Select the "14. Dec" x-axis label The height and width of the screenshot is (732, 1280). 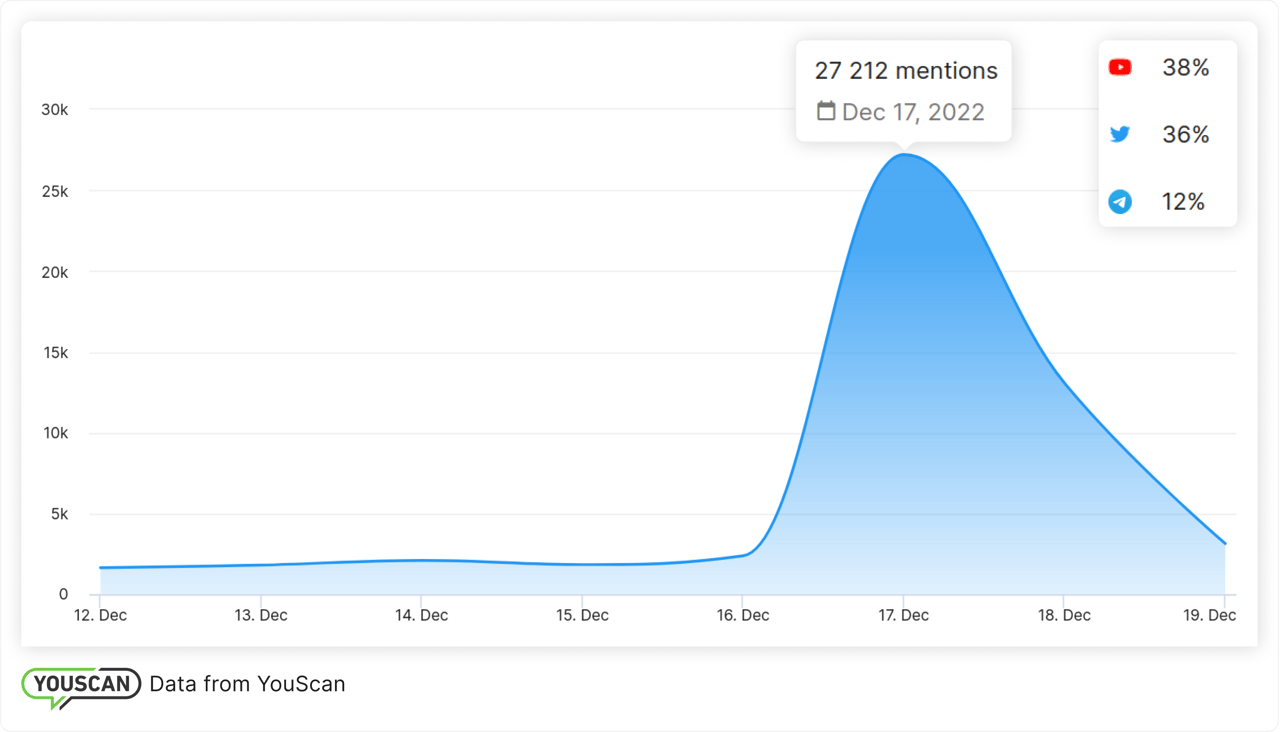[x=421, y=616]
